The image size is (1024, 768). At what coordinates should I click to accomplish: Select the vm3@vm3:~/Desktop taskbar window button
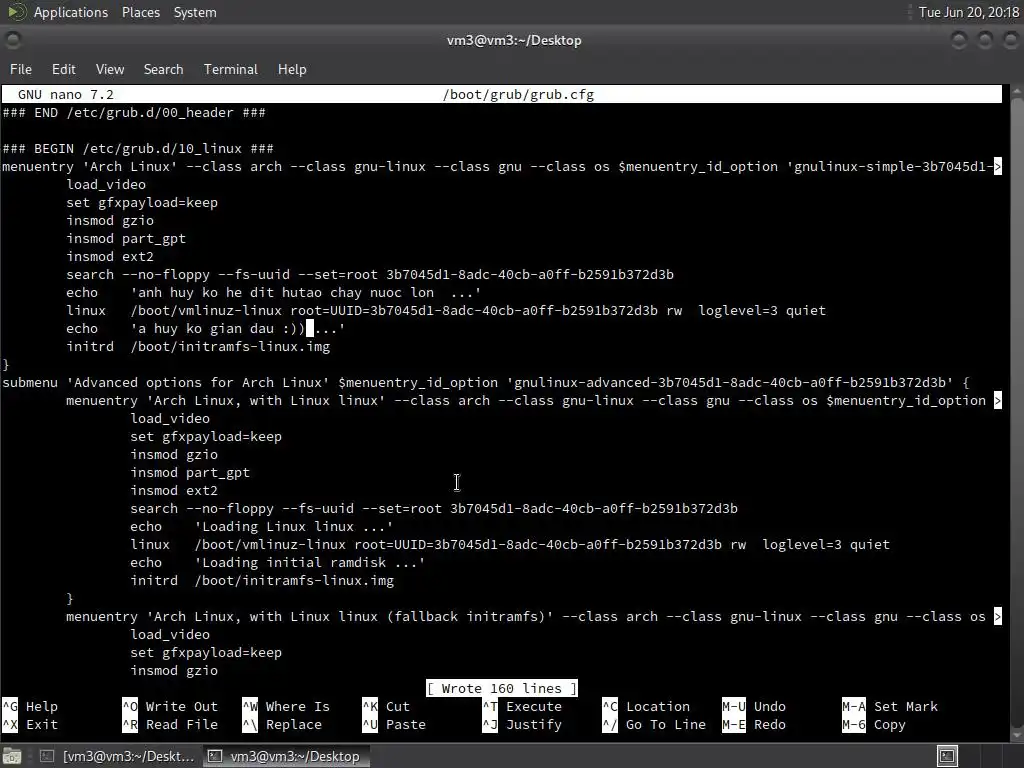coord(285,756)
